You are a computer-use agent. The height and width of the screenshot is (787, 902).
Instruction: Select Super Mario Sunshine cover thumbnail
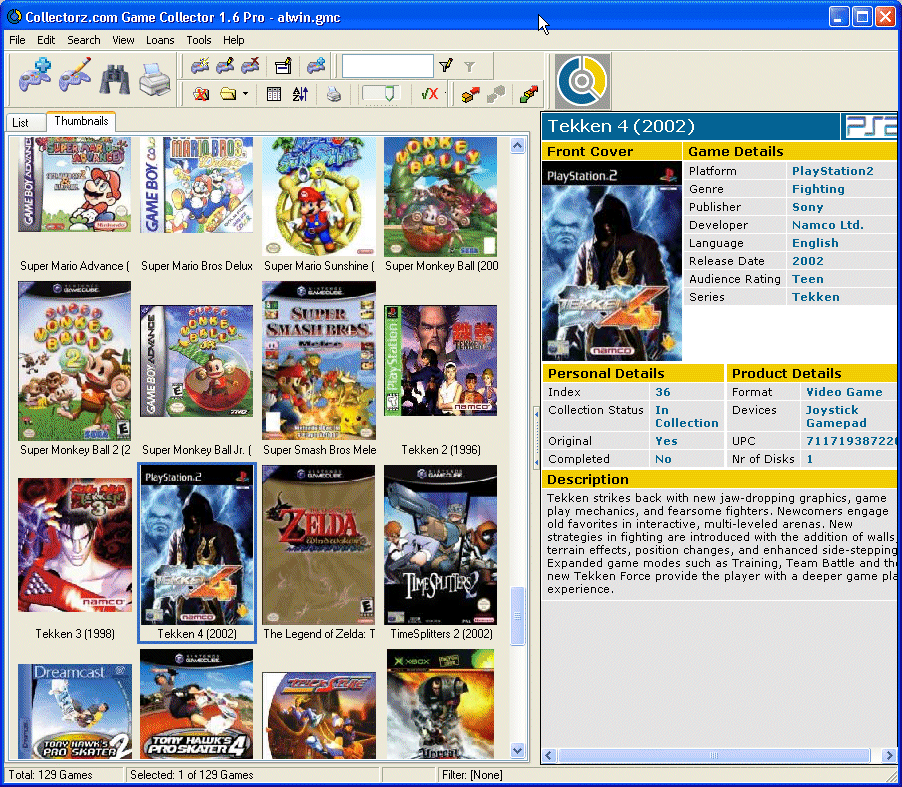click(319, 196)
